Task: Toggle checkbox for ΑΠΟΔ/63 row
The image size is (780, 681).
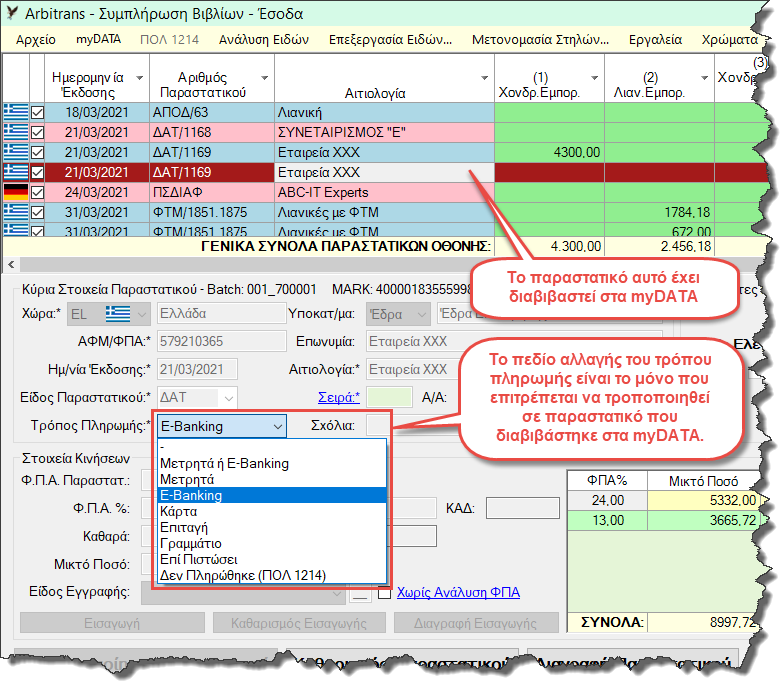Action: coord(37,112)
